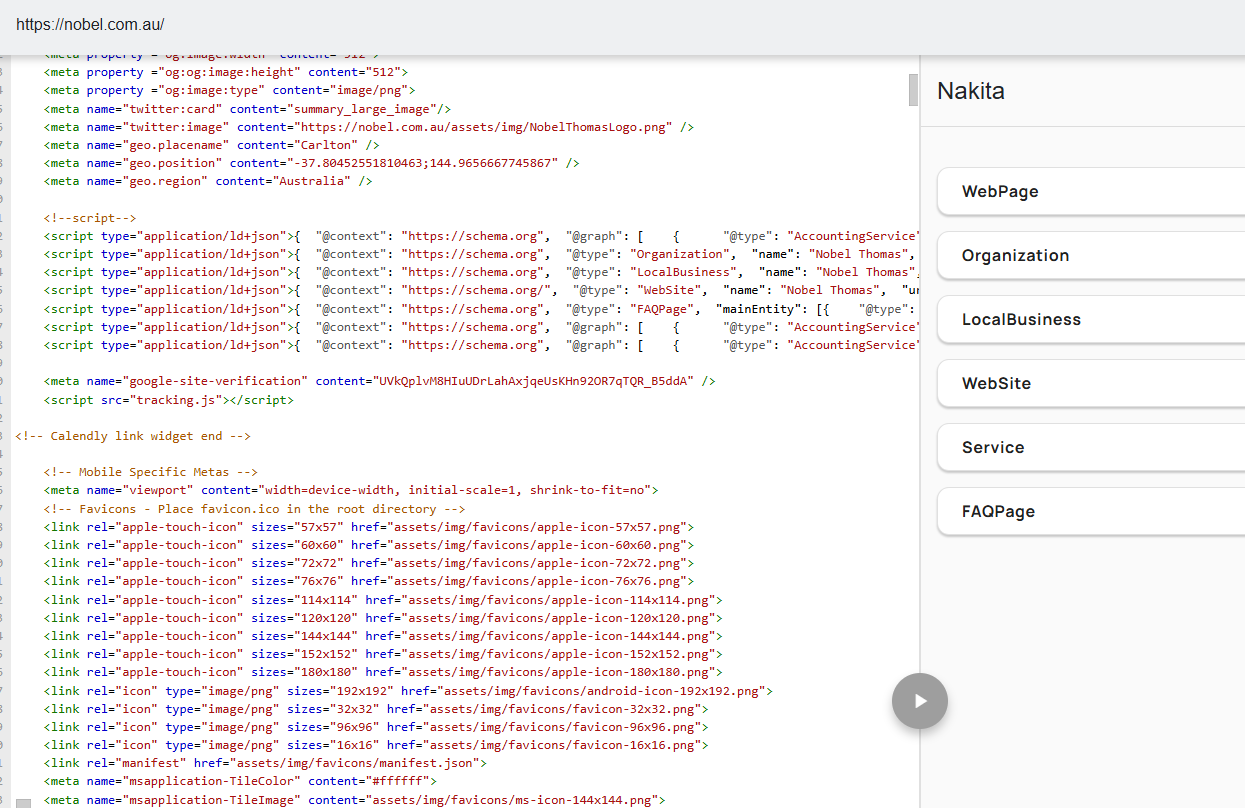Select the favicon-32x32 icon link line

376,709
